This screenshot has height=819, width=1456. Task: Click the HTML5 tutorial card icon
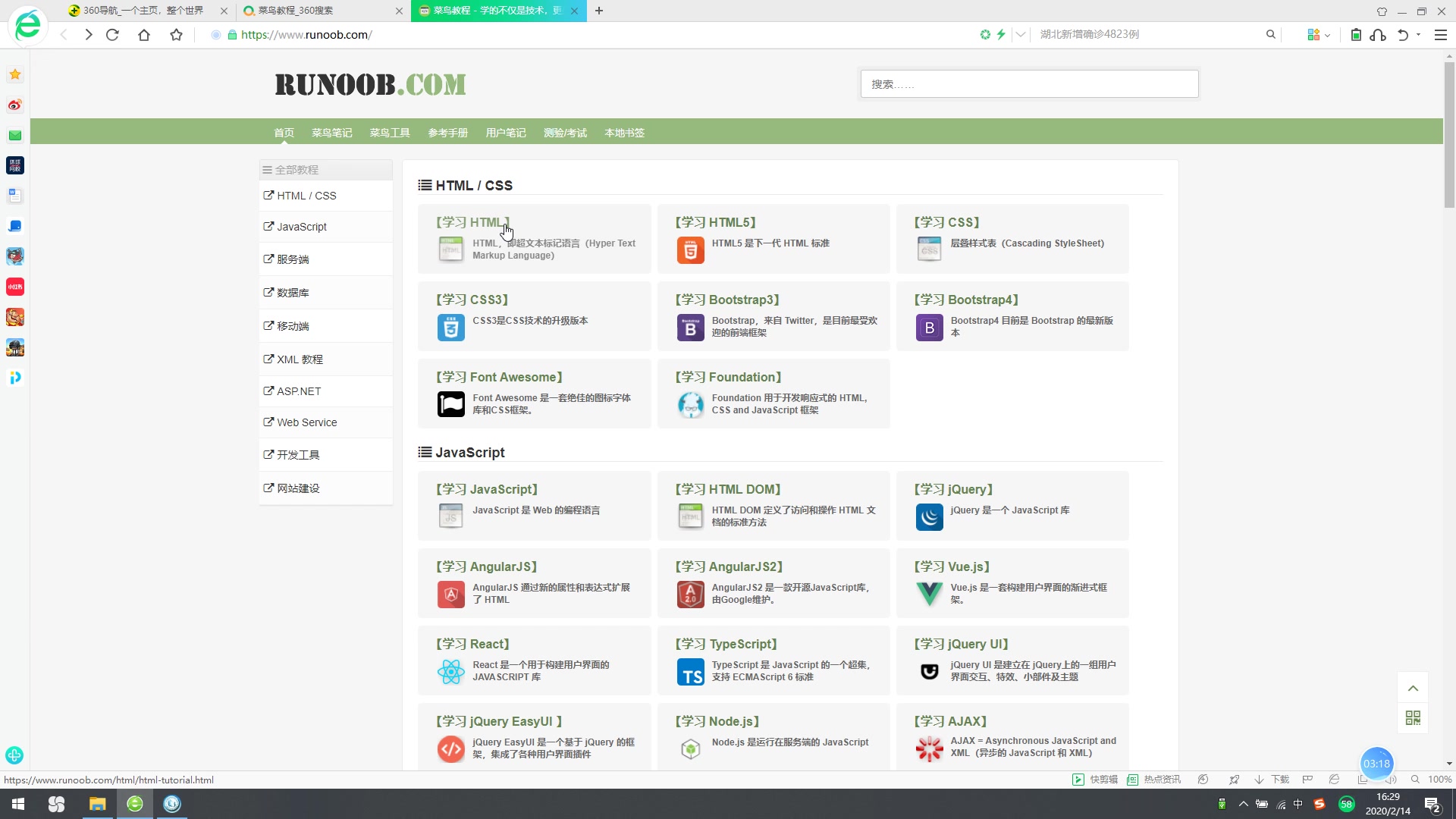coord(690,249)
